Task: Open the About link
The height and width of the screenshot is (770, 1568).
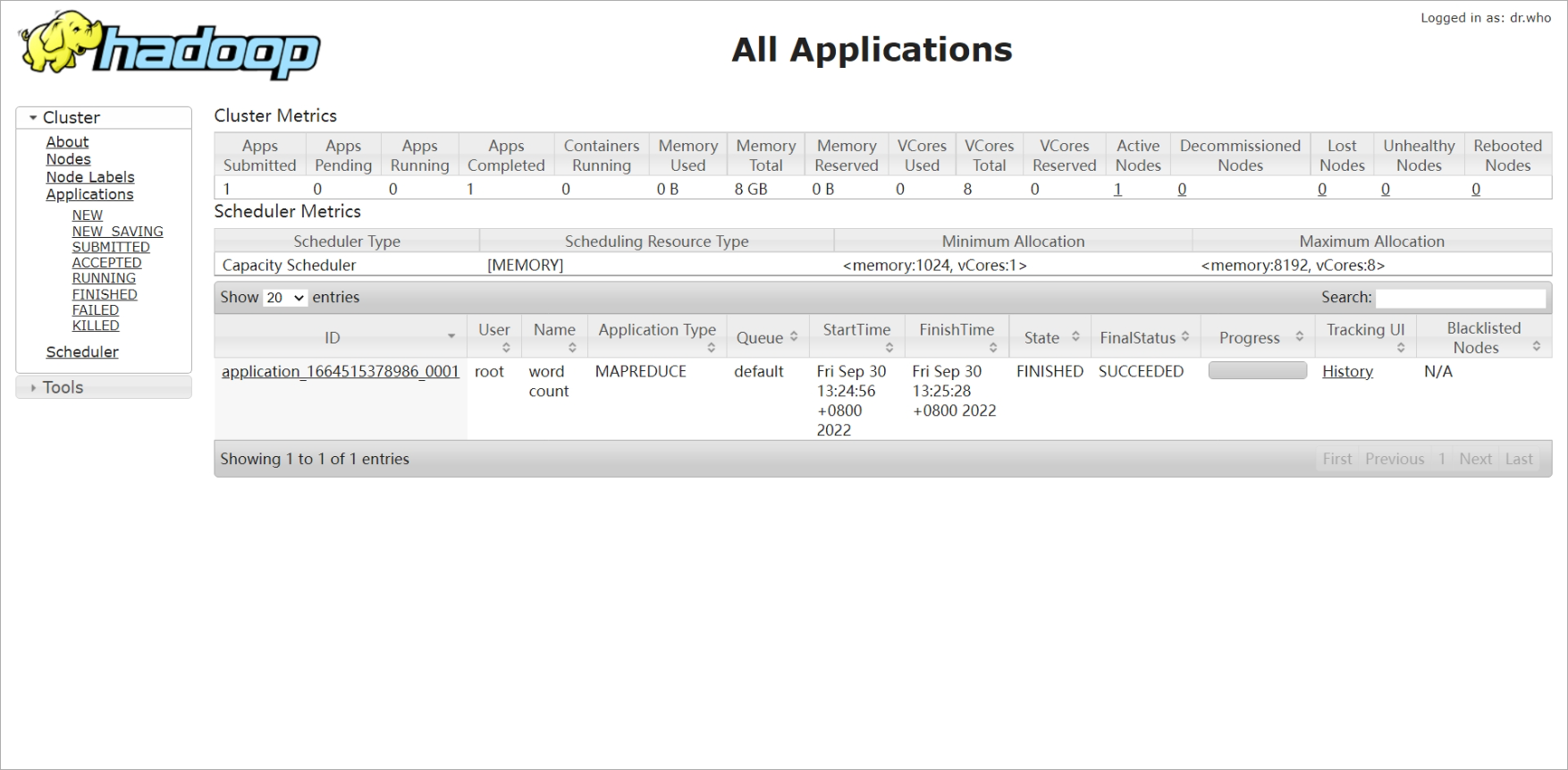Action: point(67,142)
